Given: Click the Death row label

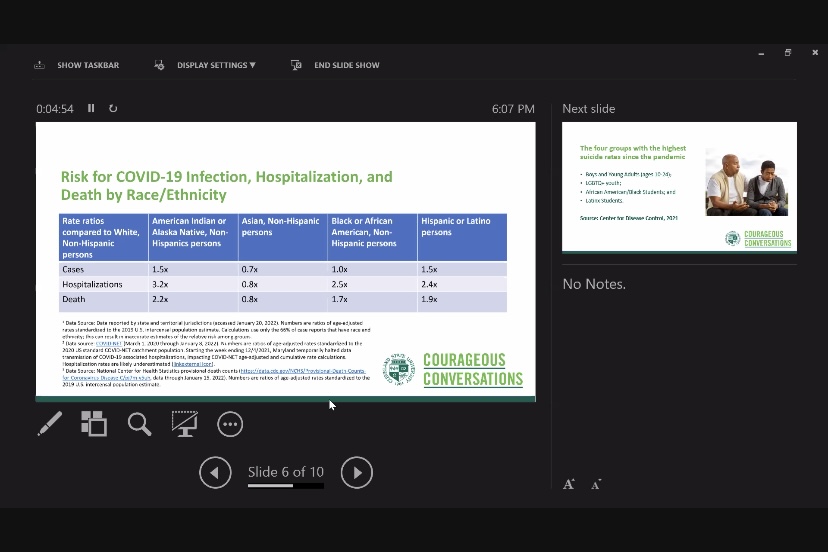Looking at the screenshot, I should (x=73, y=299).
